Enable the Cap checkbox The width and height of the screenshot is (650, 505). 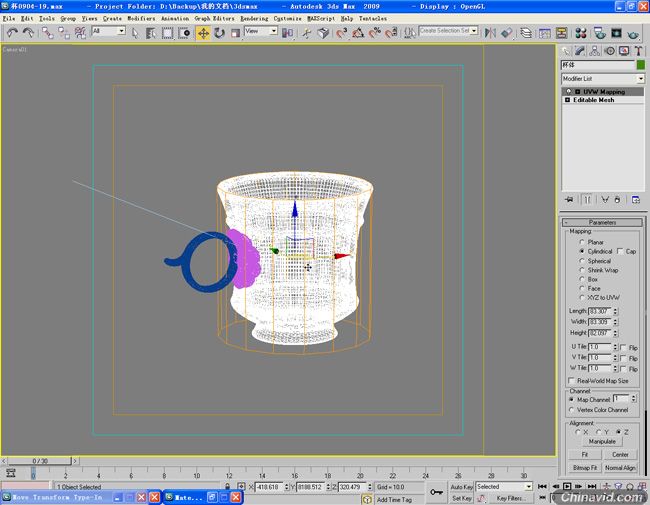point(620,251)
